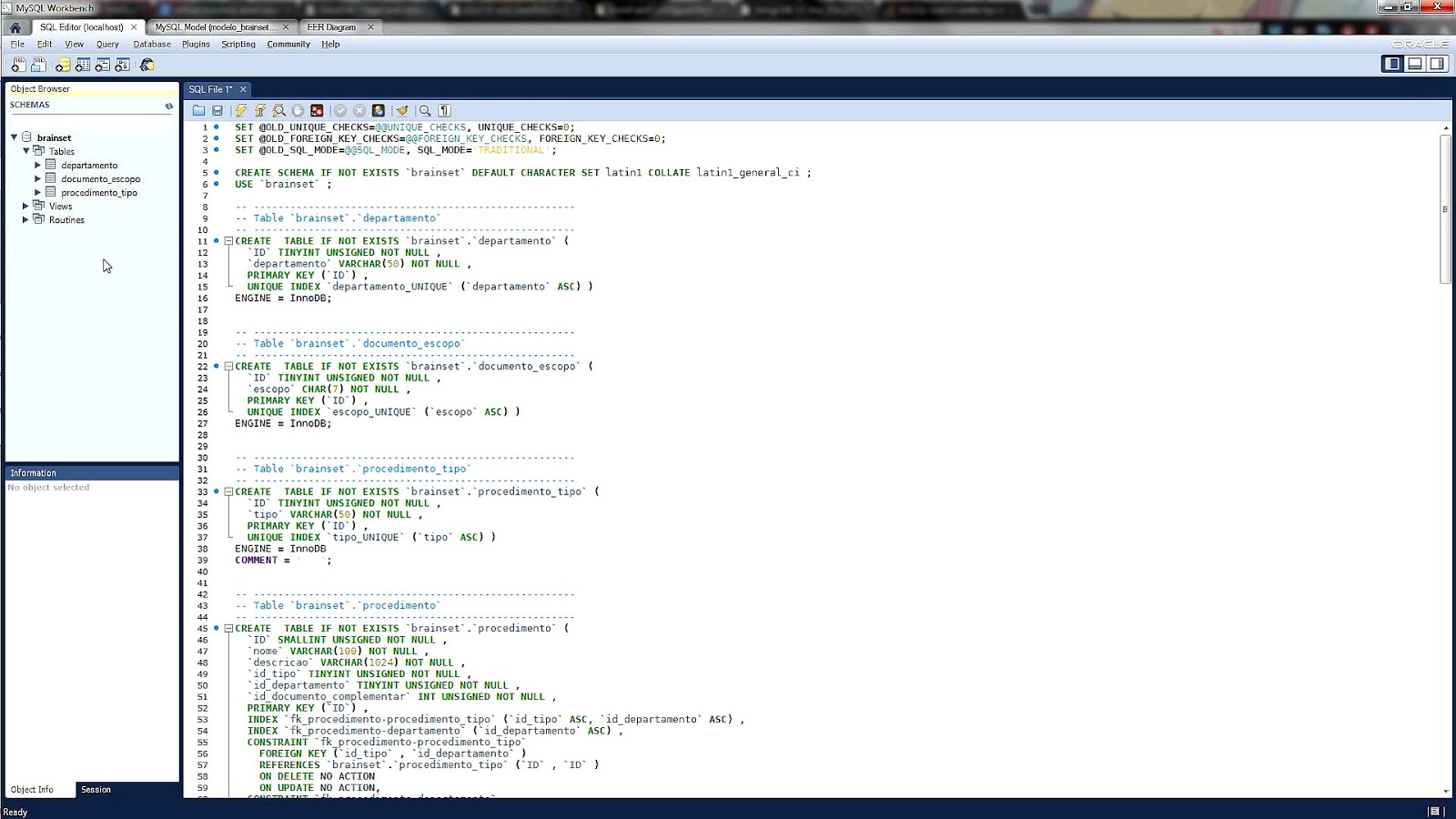Switch to the EER Diagram tab

click(333, 27)
